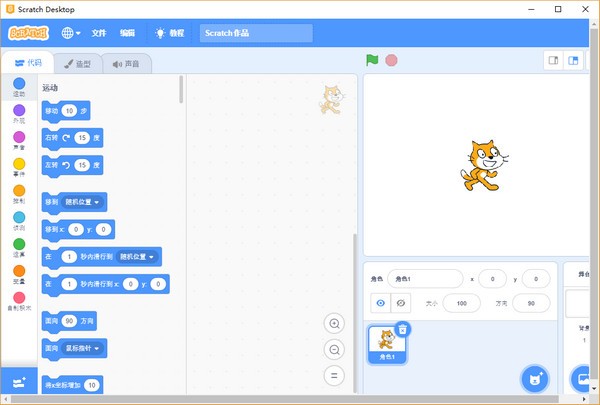Switch to the 造型 tab
The image size is (600, 405).
tap(78, 64)
